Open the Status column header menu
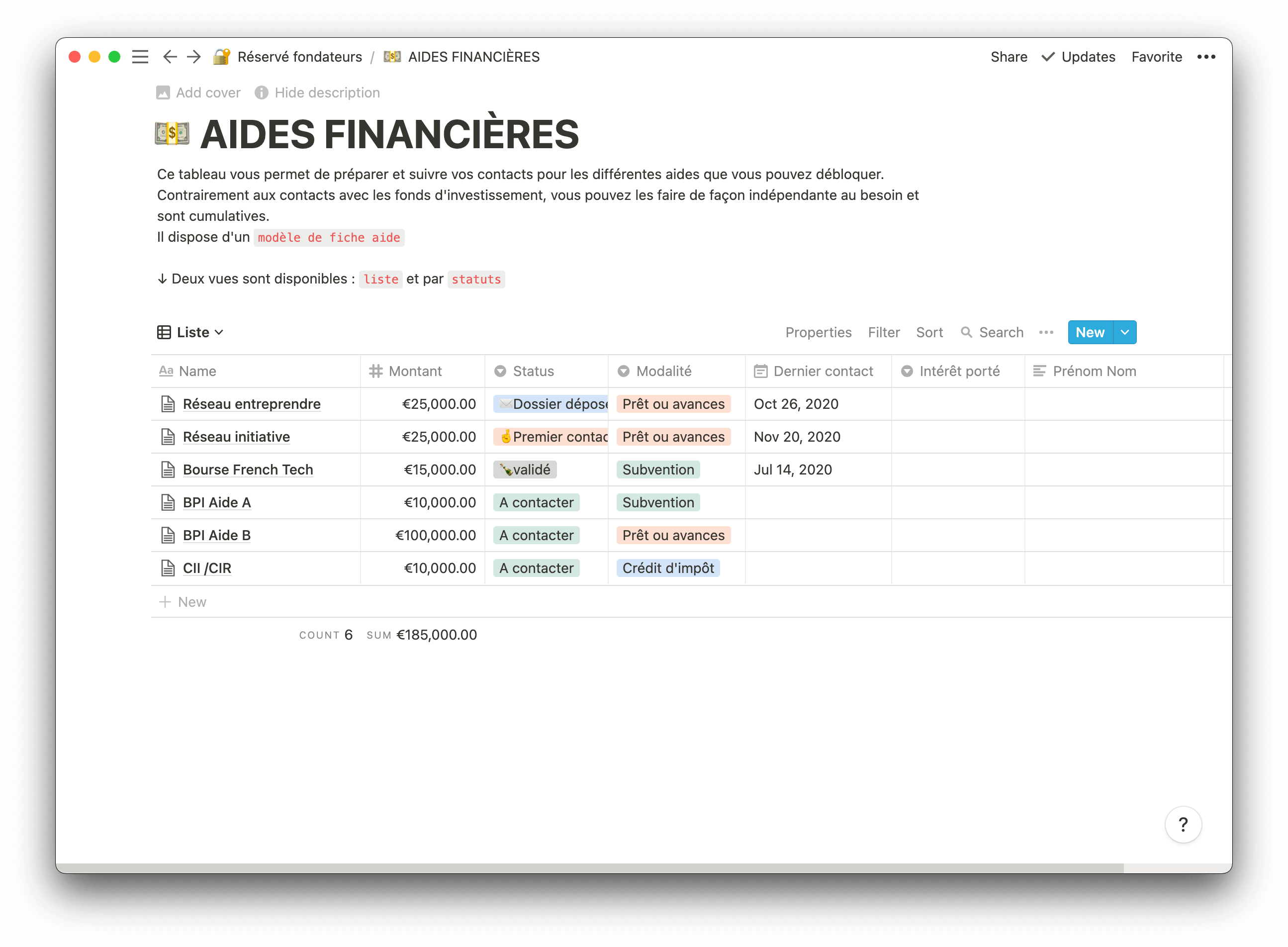This screenshot has height=947, width=1288. (x=533, y=372)
